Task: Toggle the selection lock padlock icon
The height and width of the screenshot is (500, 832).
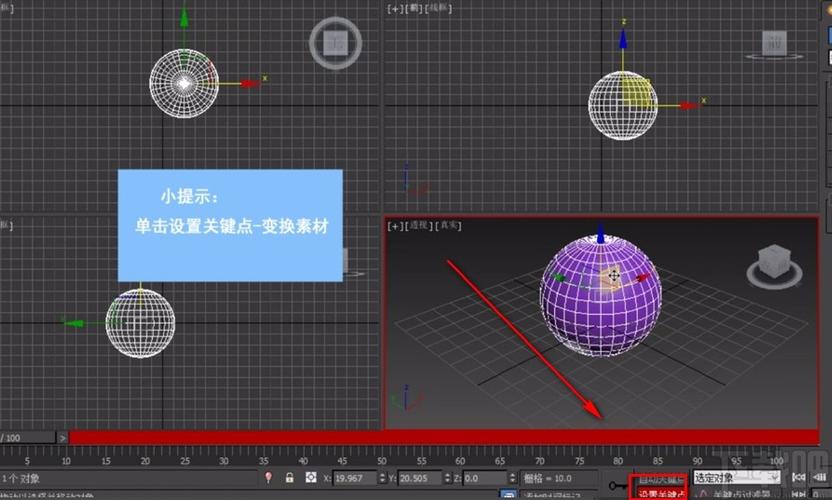Action: [x=289, y=478]
